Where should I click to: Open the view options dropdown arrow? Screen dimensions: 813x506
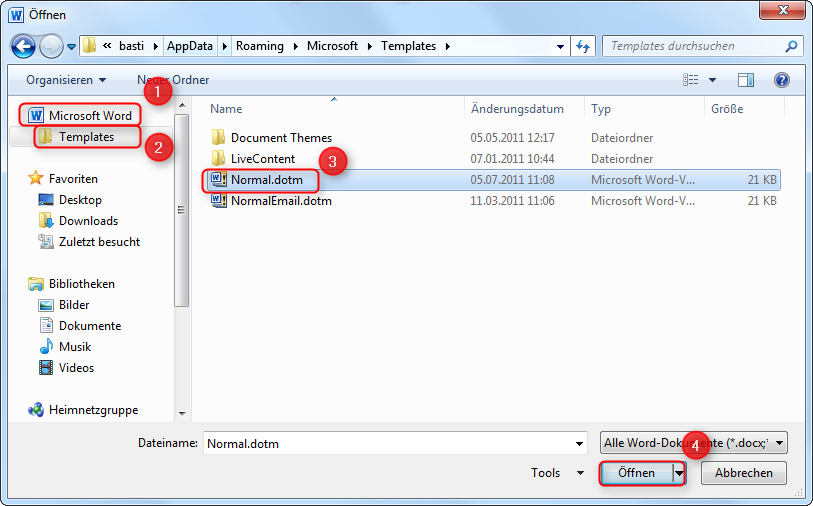pos(712,80)
